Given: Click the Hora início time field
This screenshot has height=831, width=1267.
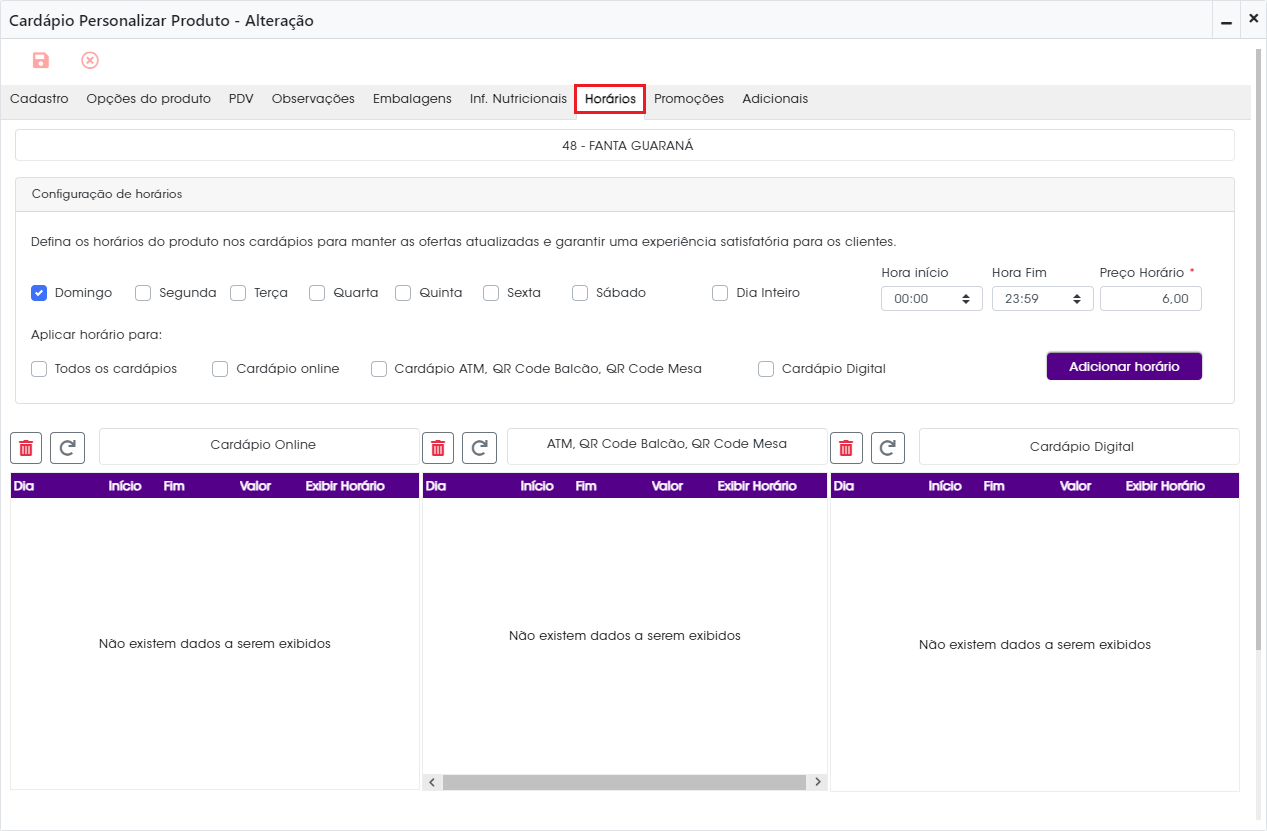Looking at the screenshot, I should pos(932,299).
